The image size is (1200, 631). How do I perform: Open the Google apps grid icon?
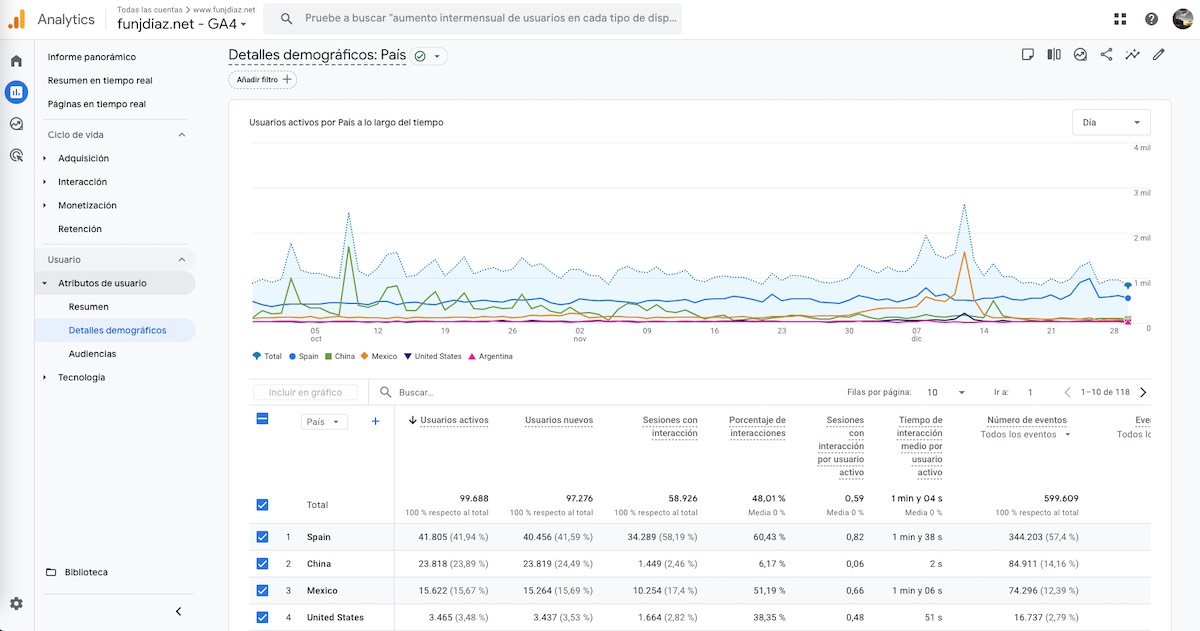[1120, 19]
